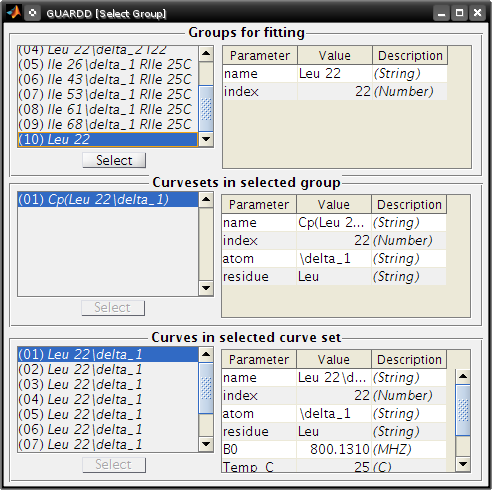The width and height of the screenshot is (492, 490).
Task: Click Description column header in curves table
Action: (x=409, y=359)
